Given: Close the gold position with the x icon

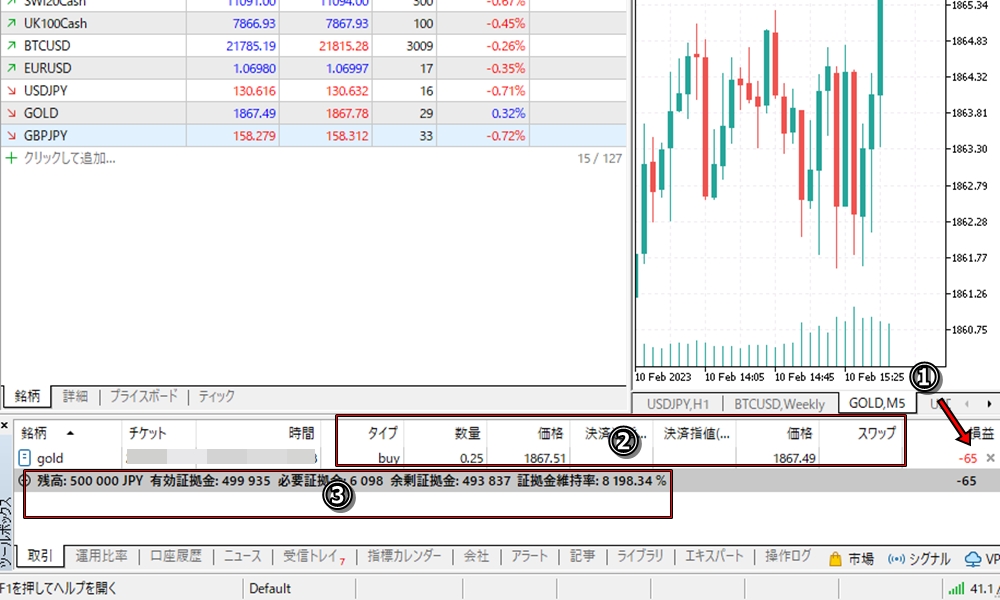Looking at the screenshot, I should (x=990, y=457).
